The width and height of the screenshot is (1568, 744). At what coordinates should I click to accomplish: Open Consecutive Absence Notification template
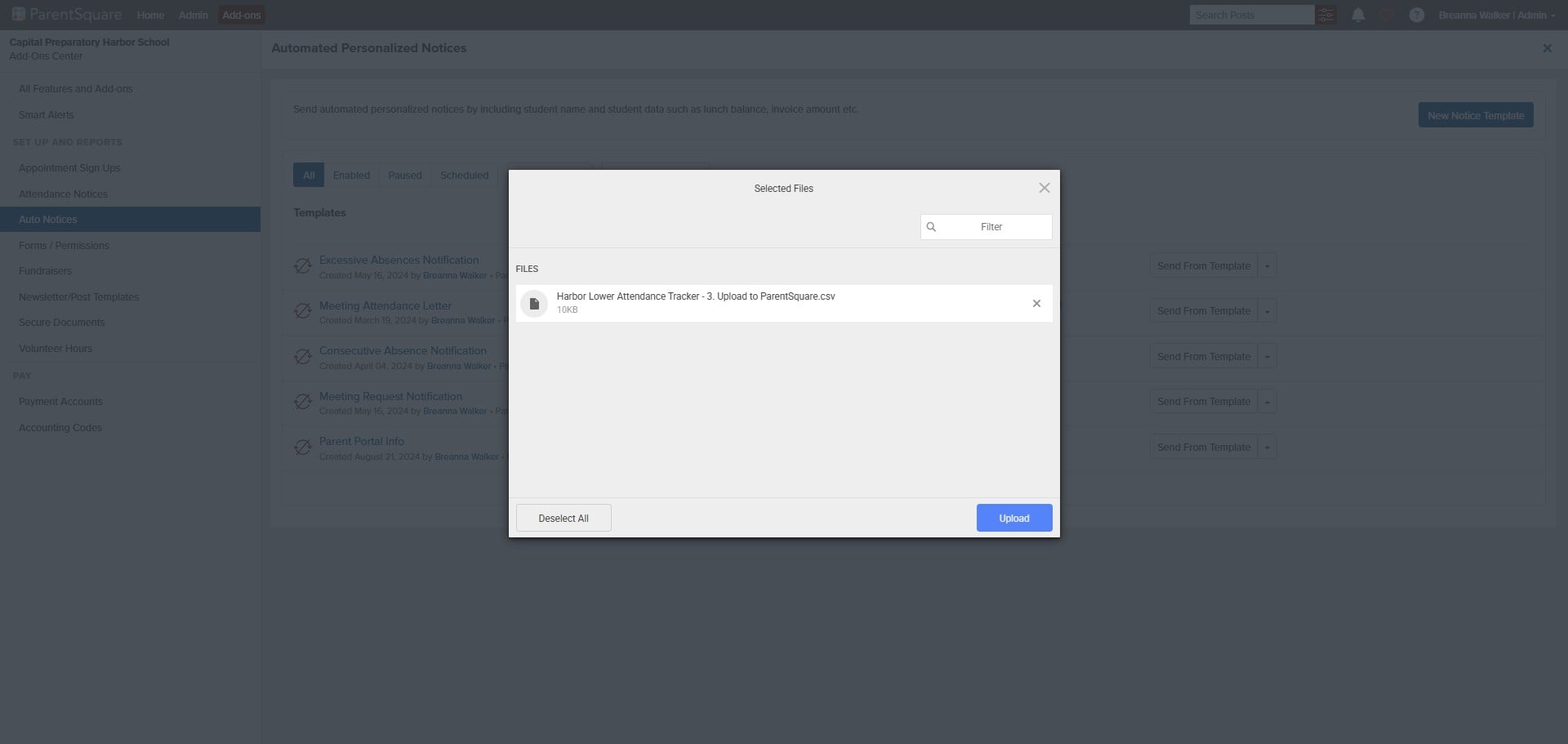point(403,351)
